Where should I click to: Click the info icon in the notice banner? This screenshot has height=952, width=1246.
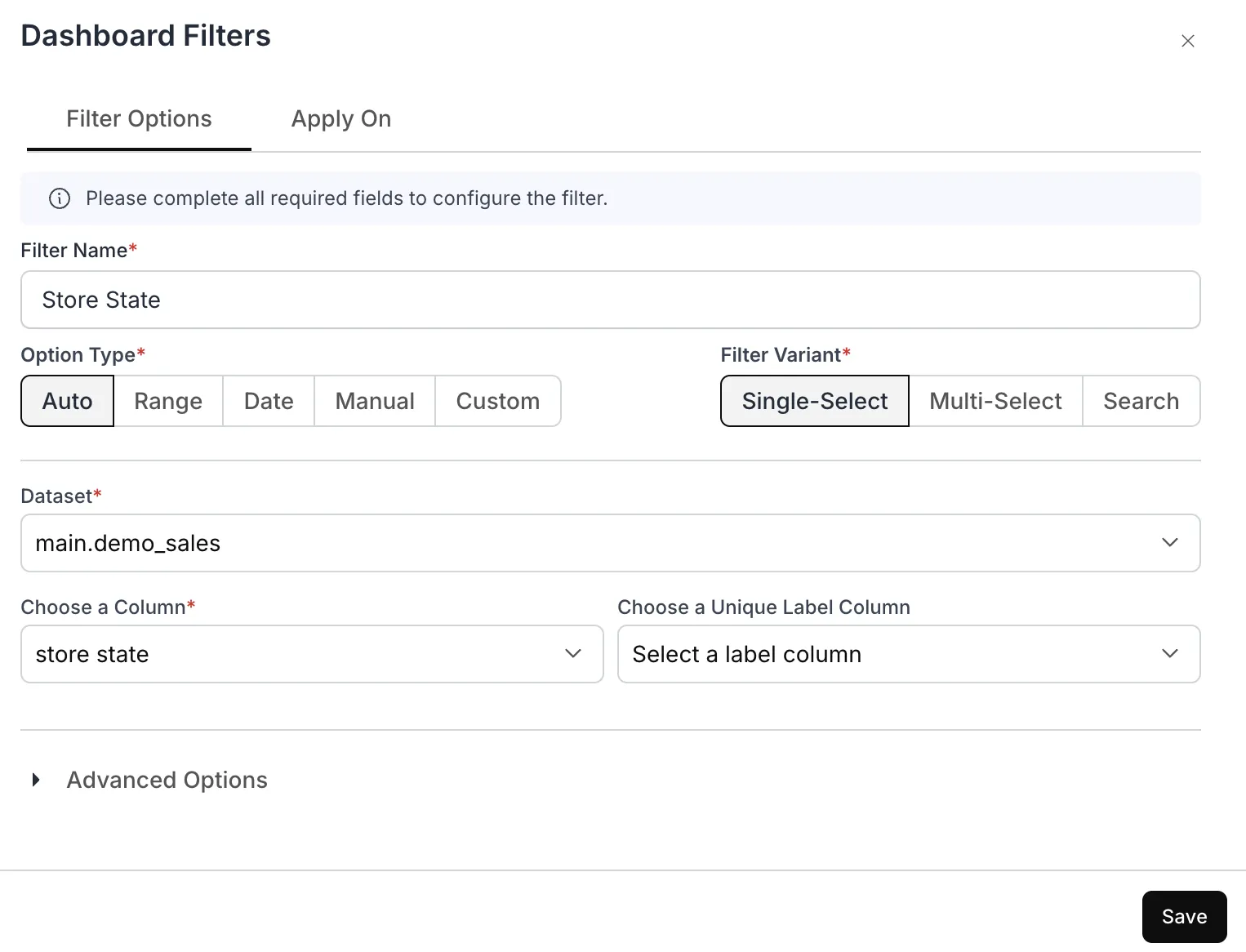60,198
